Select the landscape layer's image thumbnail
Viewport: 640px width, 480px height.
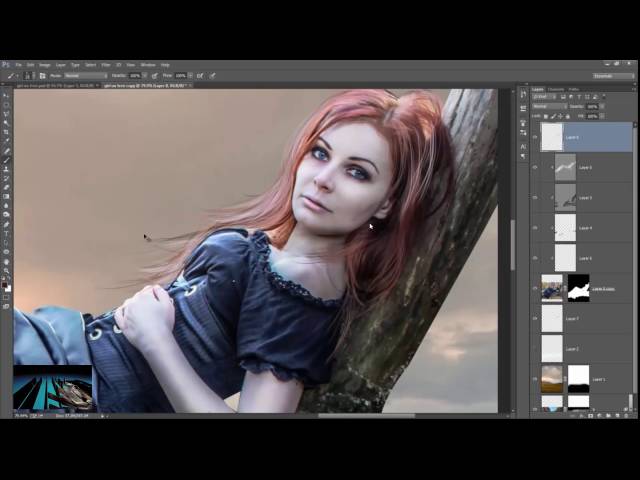(552, 379)
